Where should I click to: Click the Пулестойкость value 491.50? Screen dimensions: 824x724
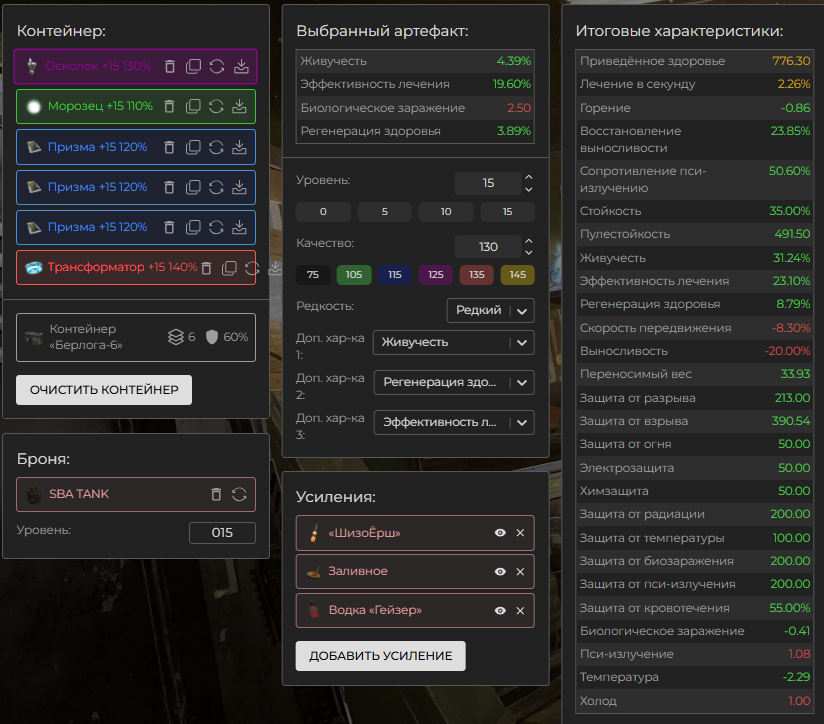point(792,234)
